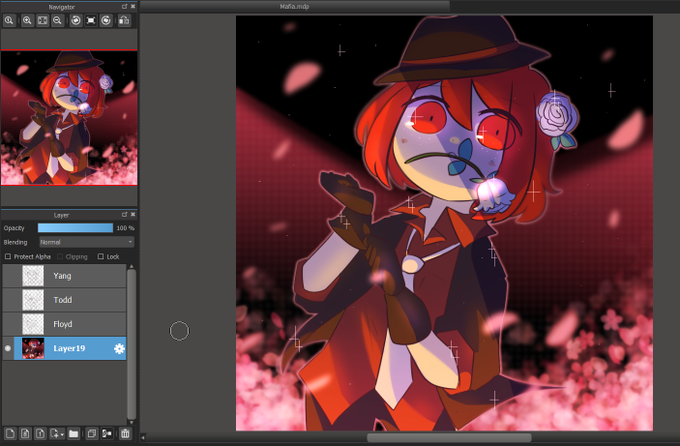Image resolution: width=680 pixels, height=446 pixels.
Task: Fit canvas to window in the Navigator
Action: coord(42,20)
